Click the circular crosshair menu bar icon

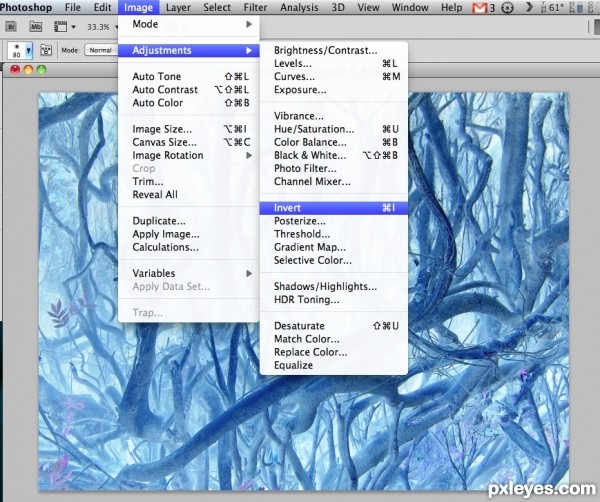(507, 8)
